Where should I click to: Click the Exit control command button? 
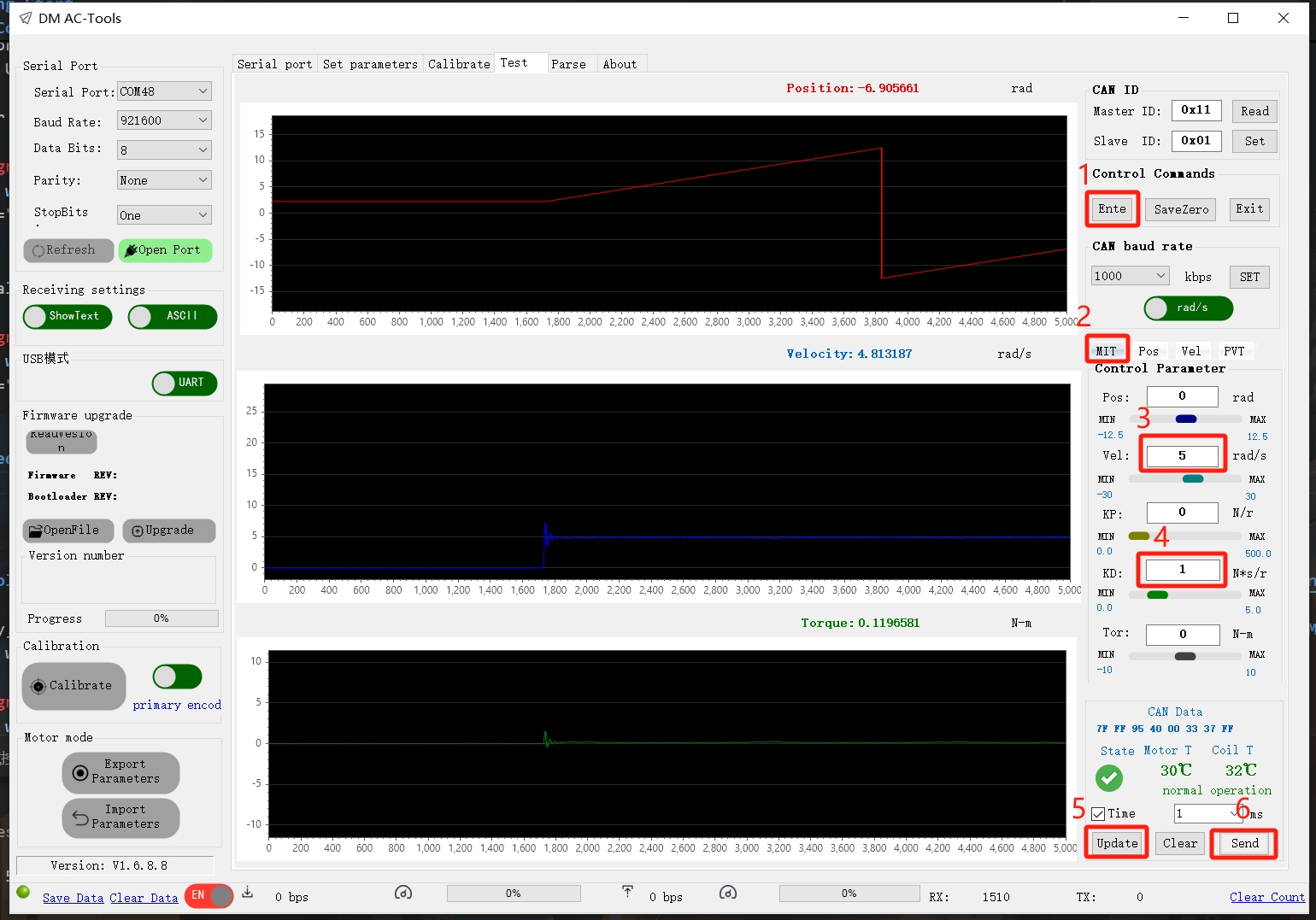coord(1249,209)
